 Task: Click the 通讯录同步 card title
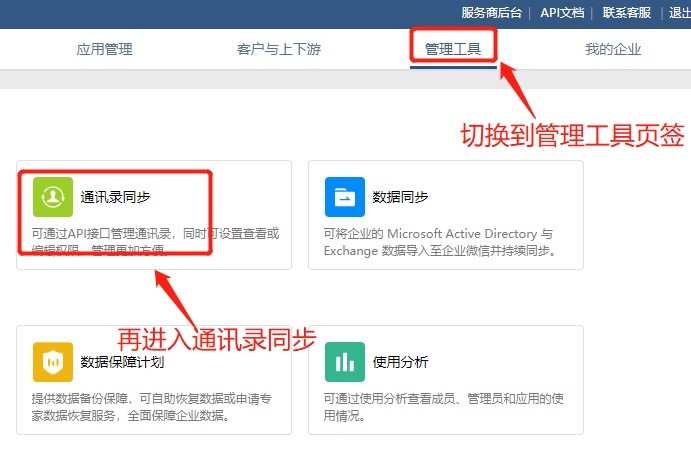(115, 197)
